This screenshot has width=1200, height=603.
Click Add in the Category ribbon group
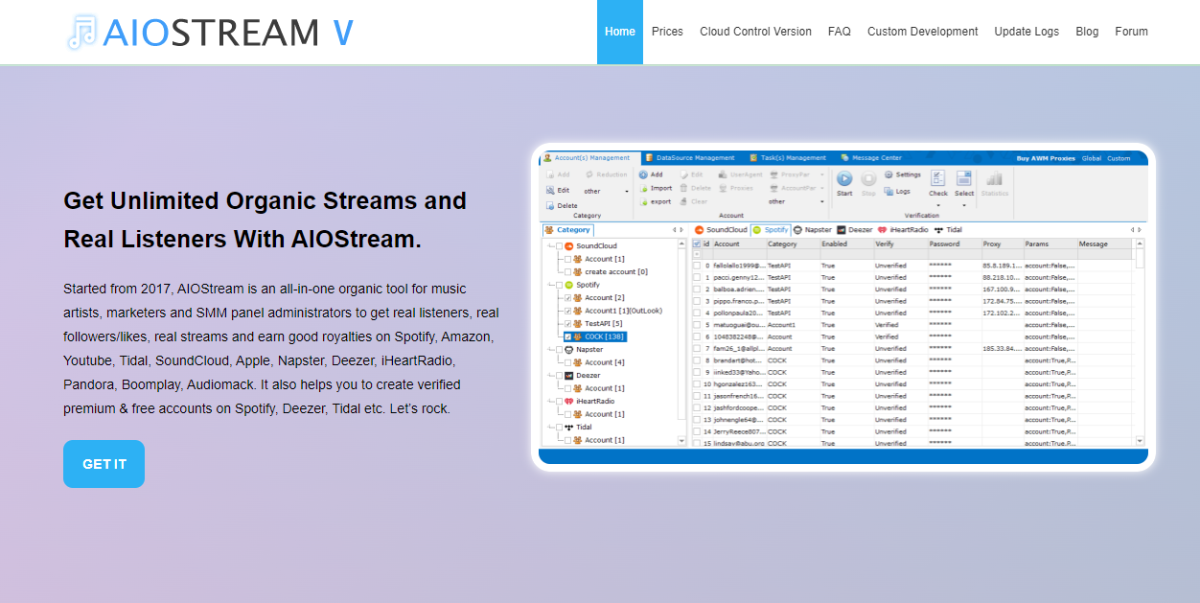[x=558, y=175]
